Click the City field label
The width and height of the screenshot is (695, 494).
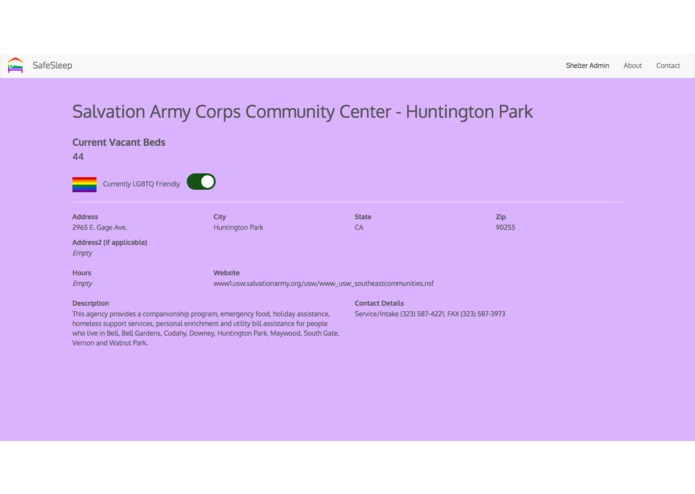pyautogui.click(x=220, y=217)
